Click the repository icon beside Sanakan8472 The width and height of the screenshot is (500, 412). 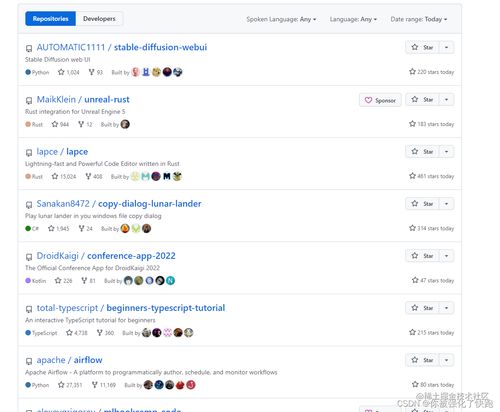[29, 205]
